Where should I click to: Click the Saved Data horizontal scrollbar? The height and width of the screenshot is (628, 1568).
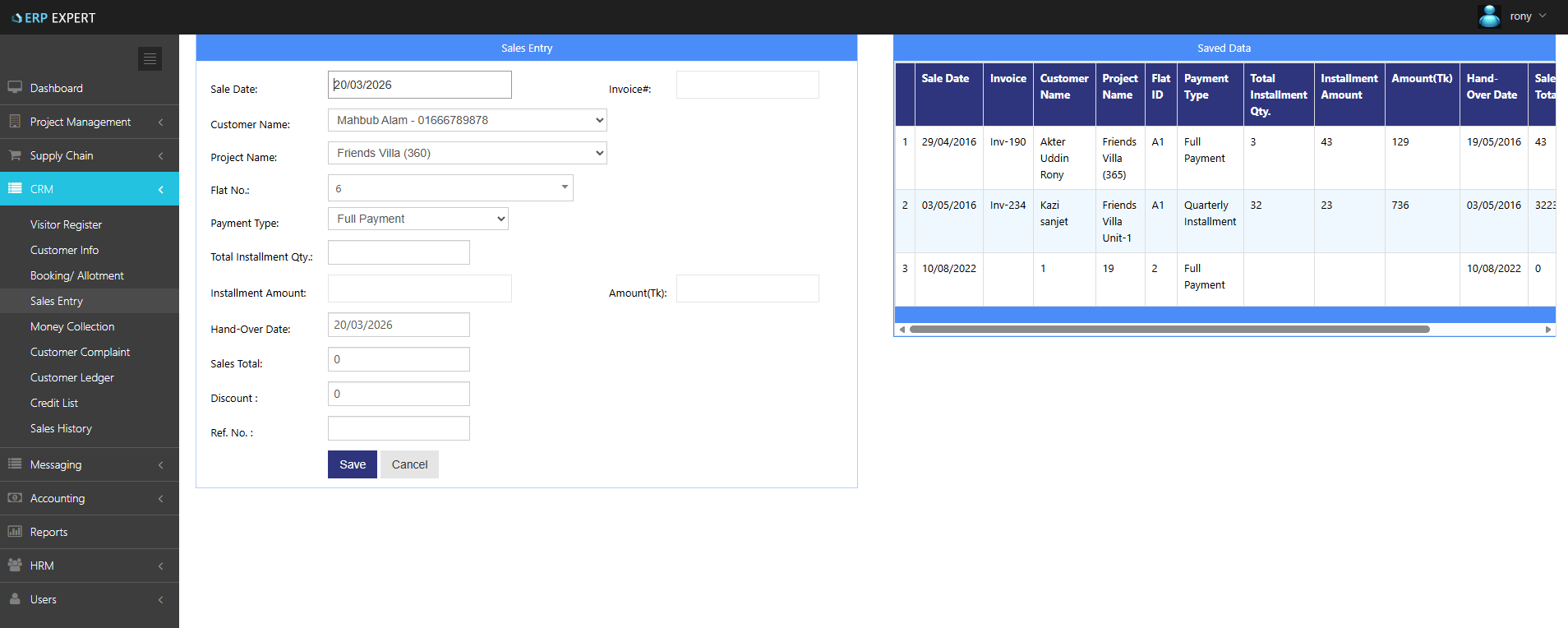[1169, 330]
